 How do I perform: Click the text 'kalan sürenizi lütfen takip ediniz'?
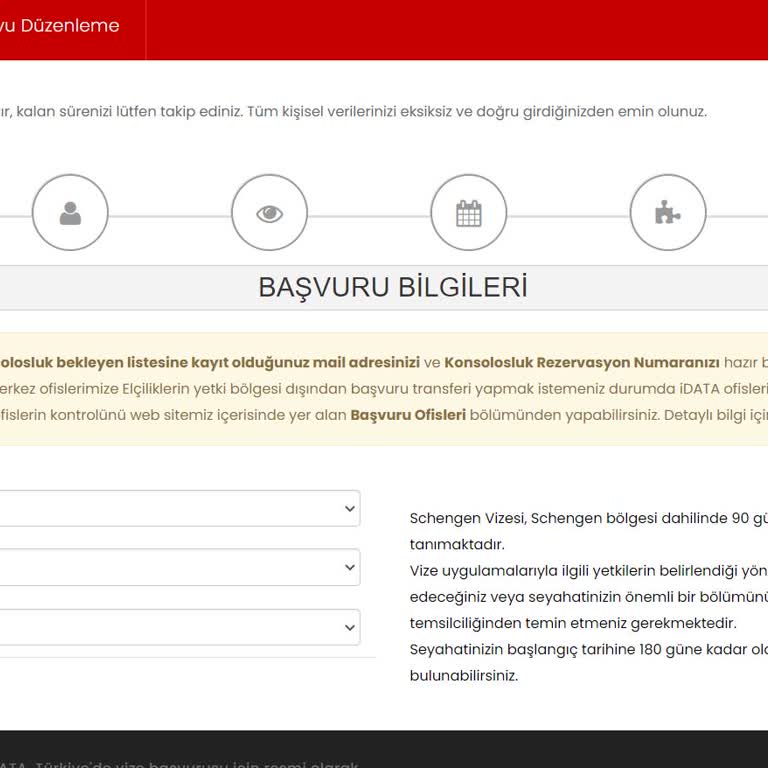[129, 112]
